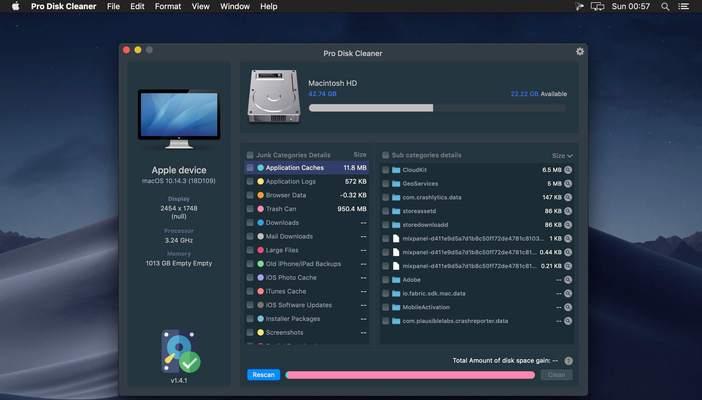Check the Application Caches checkbox
The width and height of the screenshot is (702, 400).
tap(250, 168)
